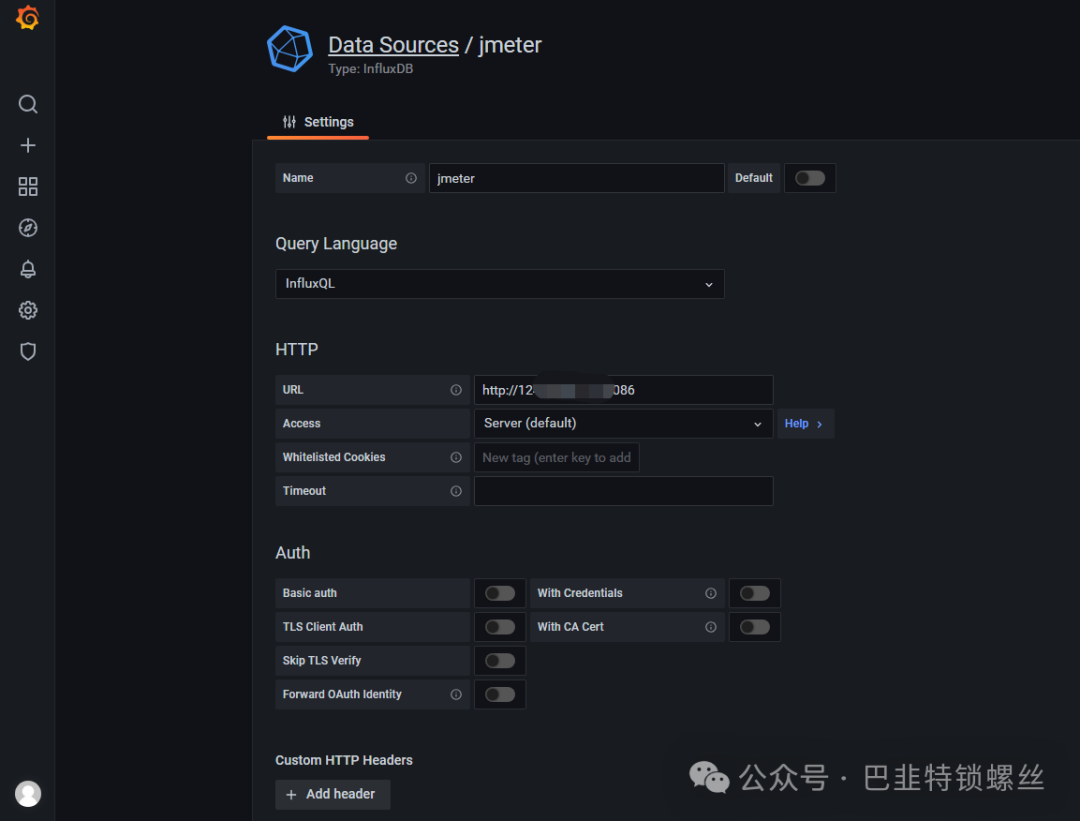Toggle the With CA Cert switch
The image size is (1080, 821).
point(755,627)
